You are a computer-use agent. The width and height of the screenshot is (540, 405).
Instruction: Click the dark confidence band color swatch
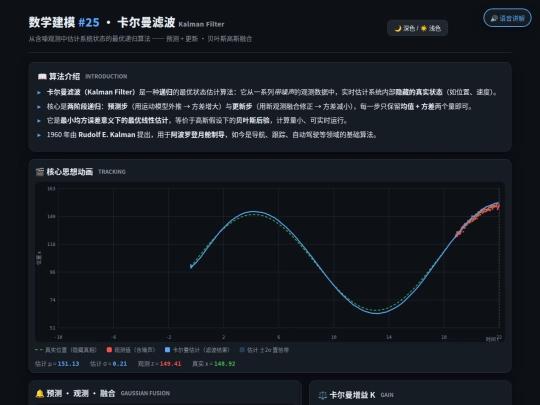tap(242, 350)
